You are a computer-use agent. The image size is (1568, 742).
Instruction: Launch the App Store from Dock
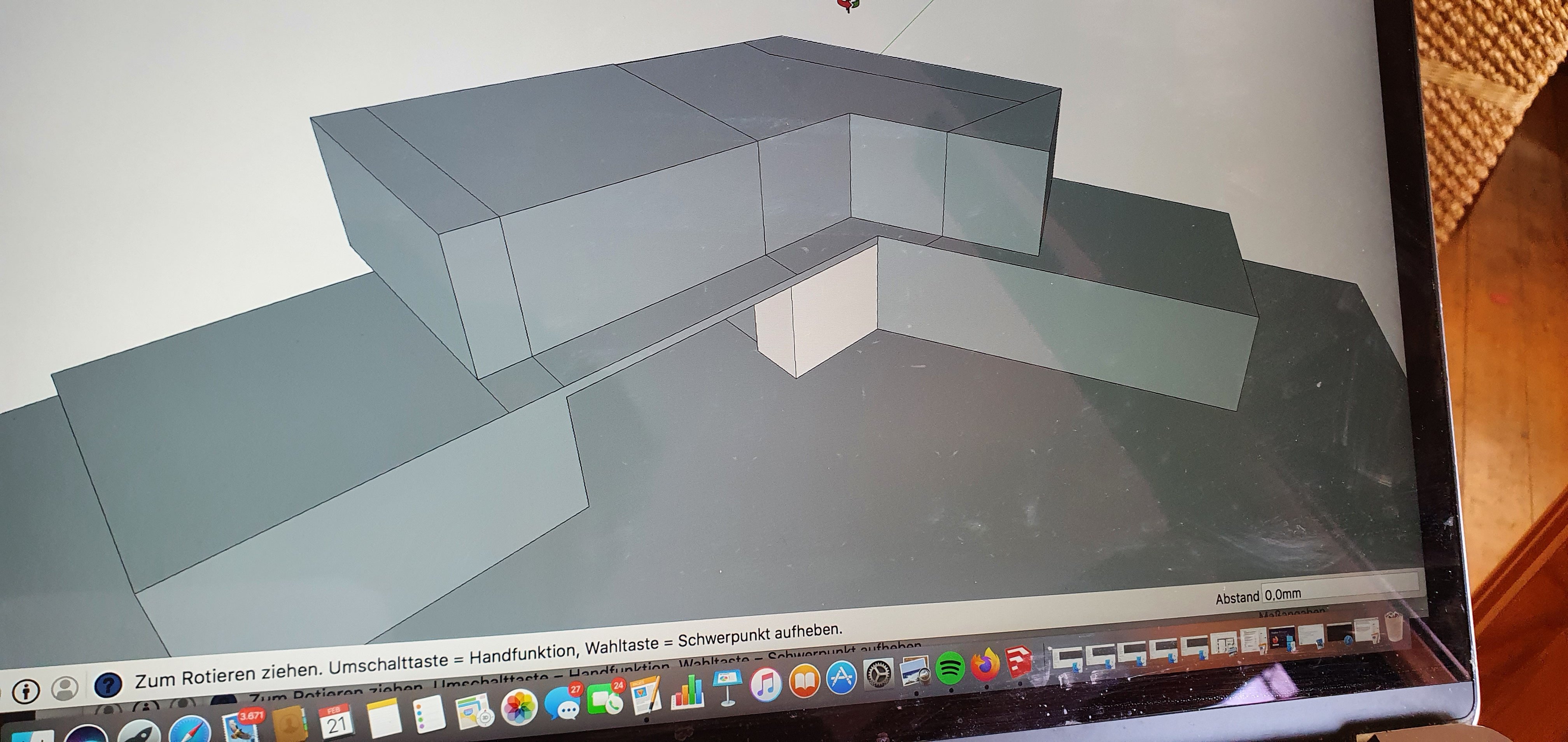click(x=841, y=677)
